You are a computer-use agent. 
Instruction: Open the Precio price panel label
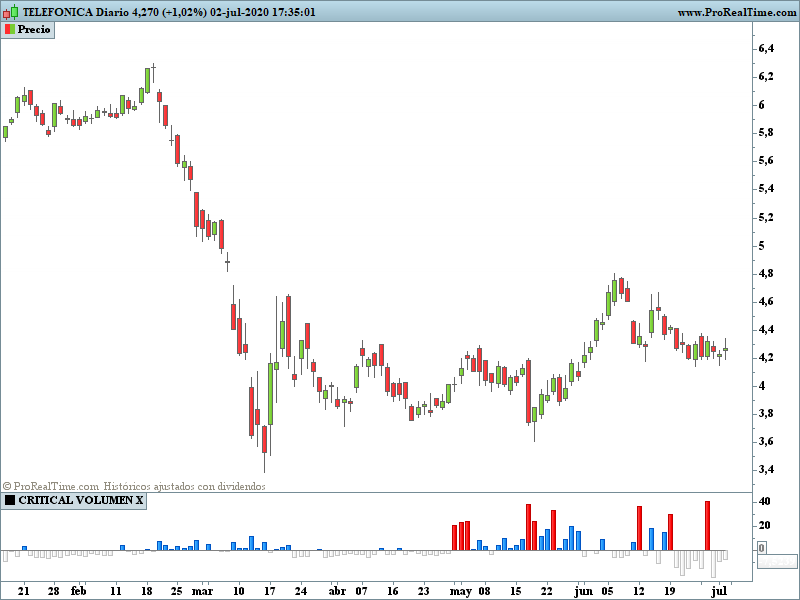click(28, 30)
